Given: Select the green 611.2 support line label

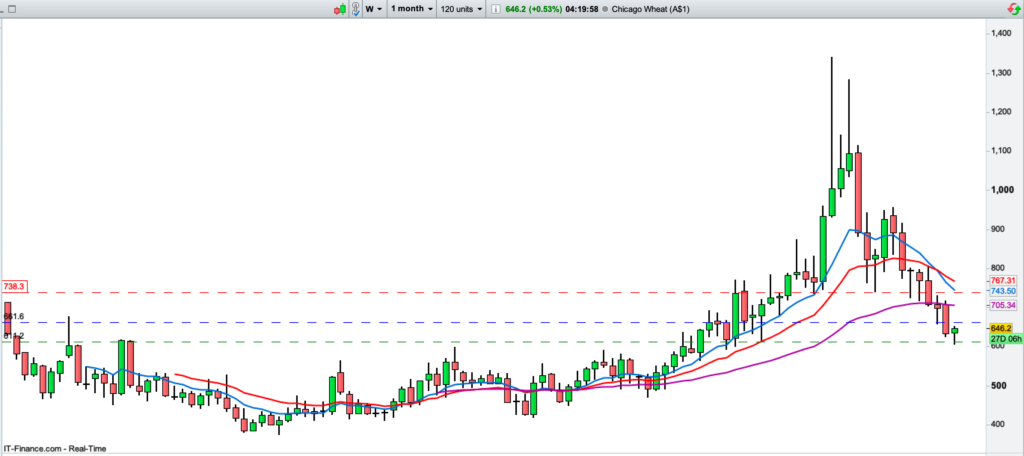Looking at the screenshot, I should [12, 336].
